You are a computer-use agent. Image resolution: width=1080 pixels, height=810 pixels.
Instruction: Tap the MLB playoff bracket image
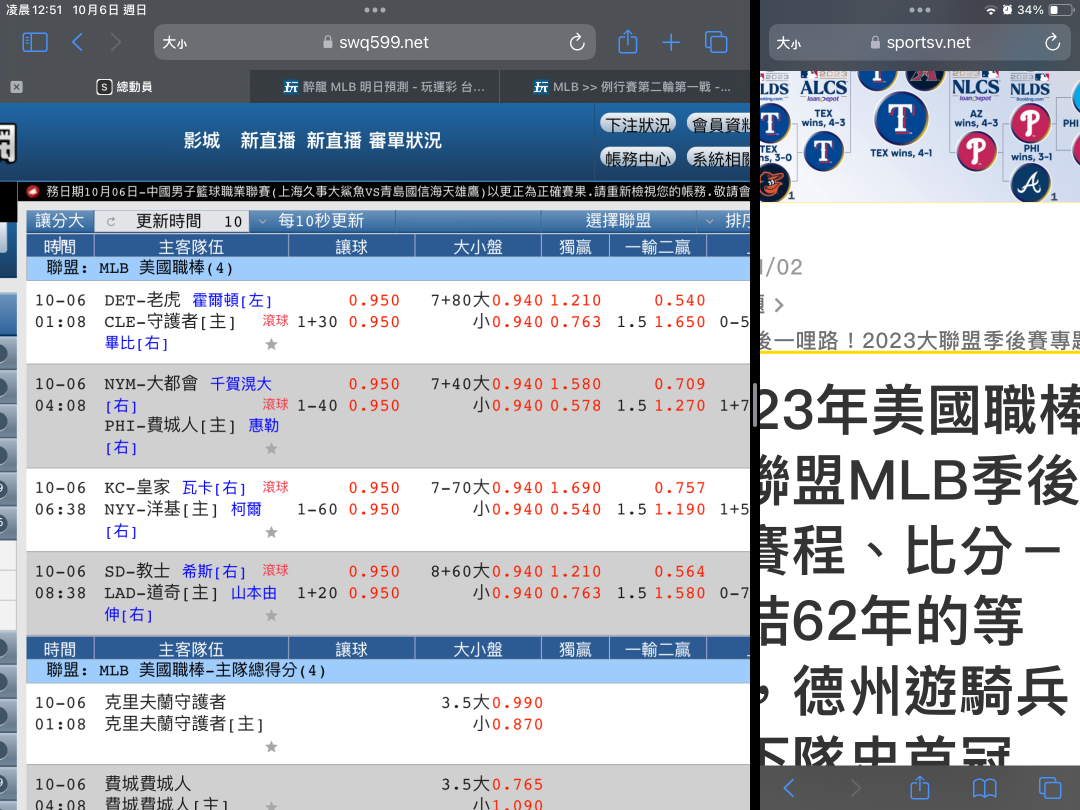(920, 136)
